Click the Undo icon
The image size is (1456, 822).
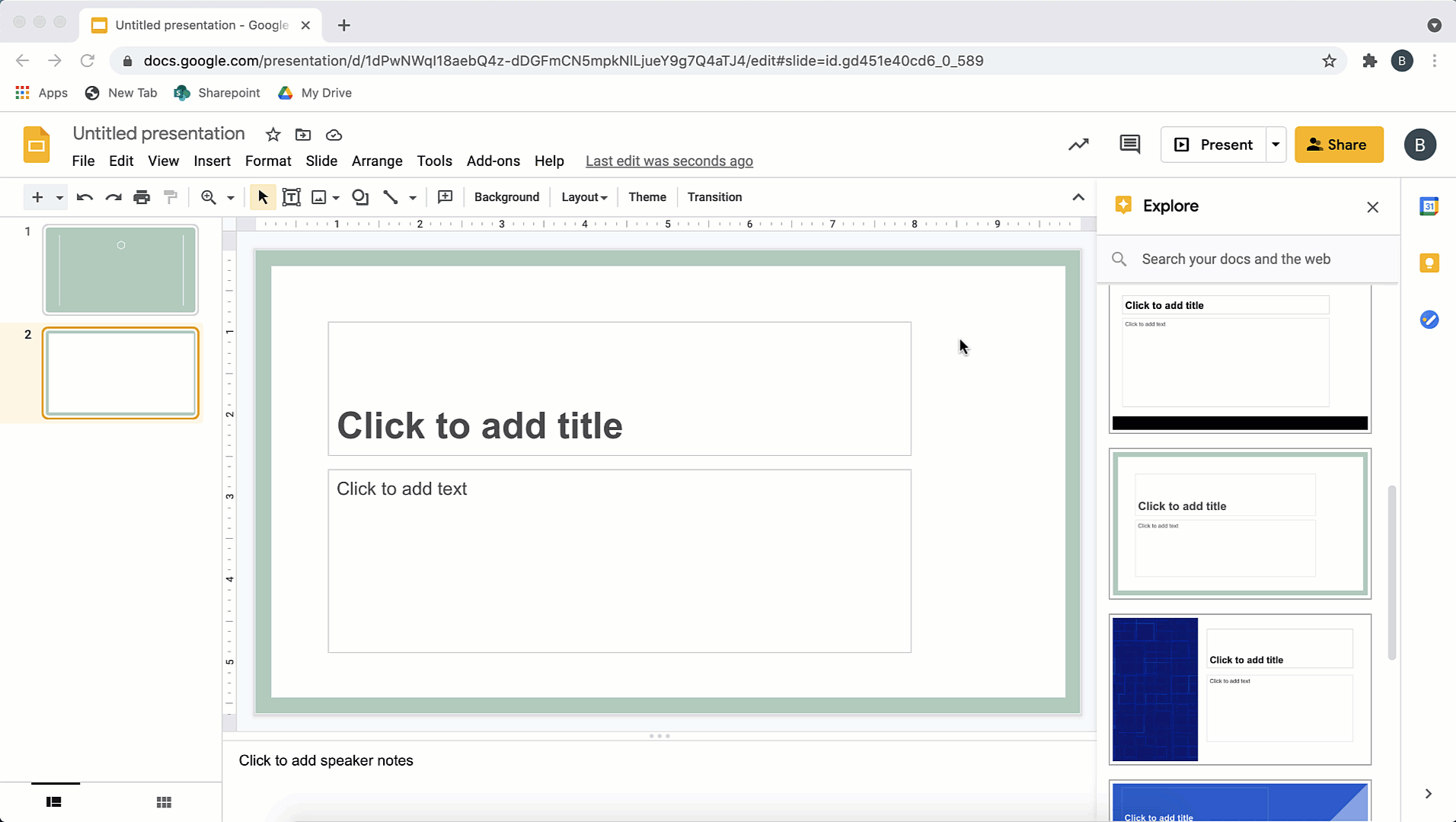click(x=85, y=197)
